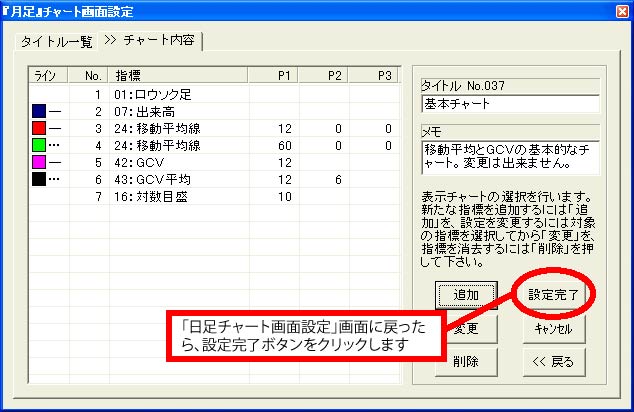Click the magenta swatch for GCV
The image size is (634, 412).
click(39, 162)
